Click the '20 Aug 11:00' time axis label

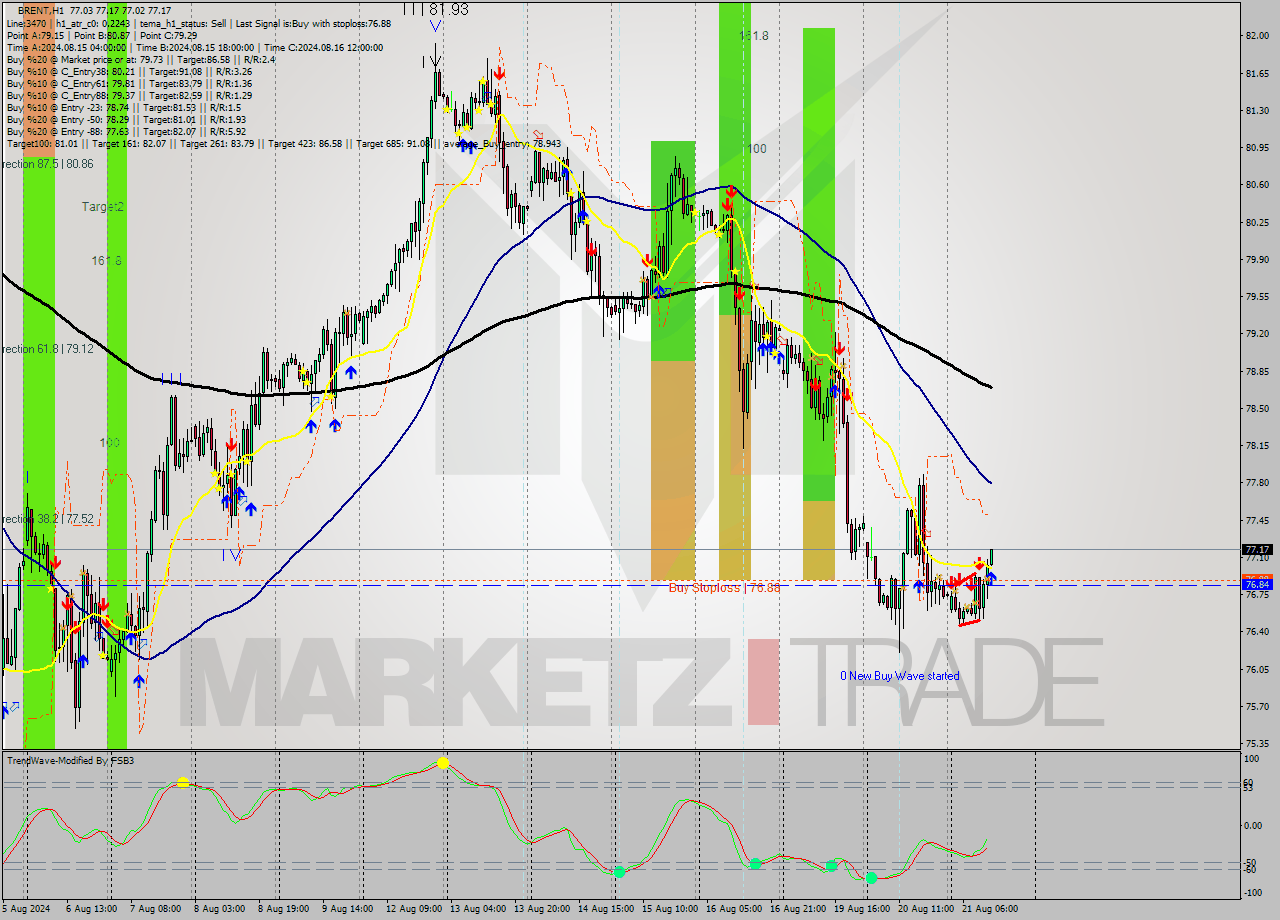tap(927, 909)
